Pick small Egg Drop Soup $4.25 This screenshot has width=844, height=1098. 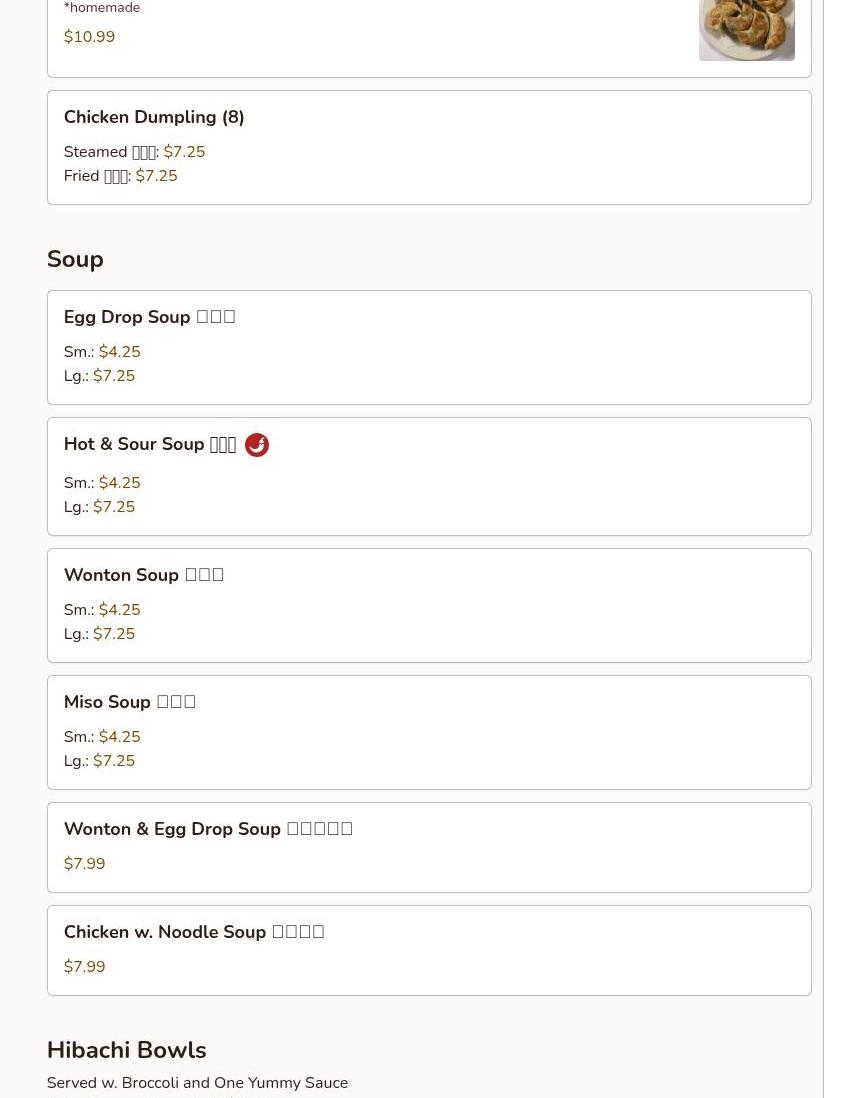(119, 352)
